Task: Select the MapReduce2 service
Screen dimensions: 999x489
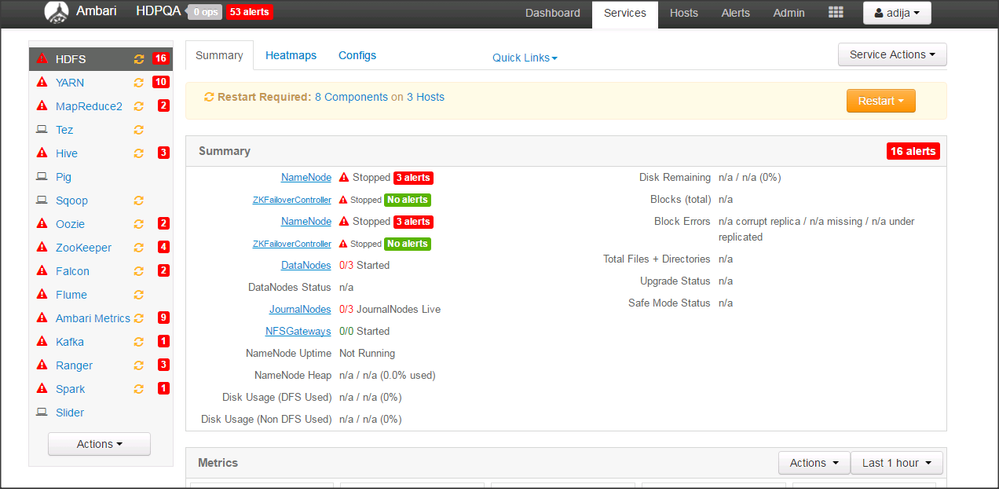Action: point(89,106)
